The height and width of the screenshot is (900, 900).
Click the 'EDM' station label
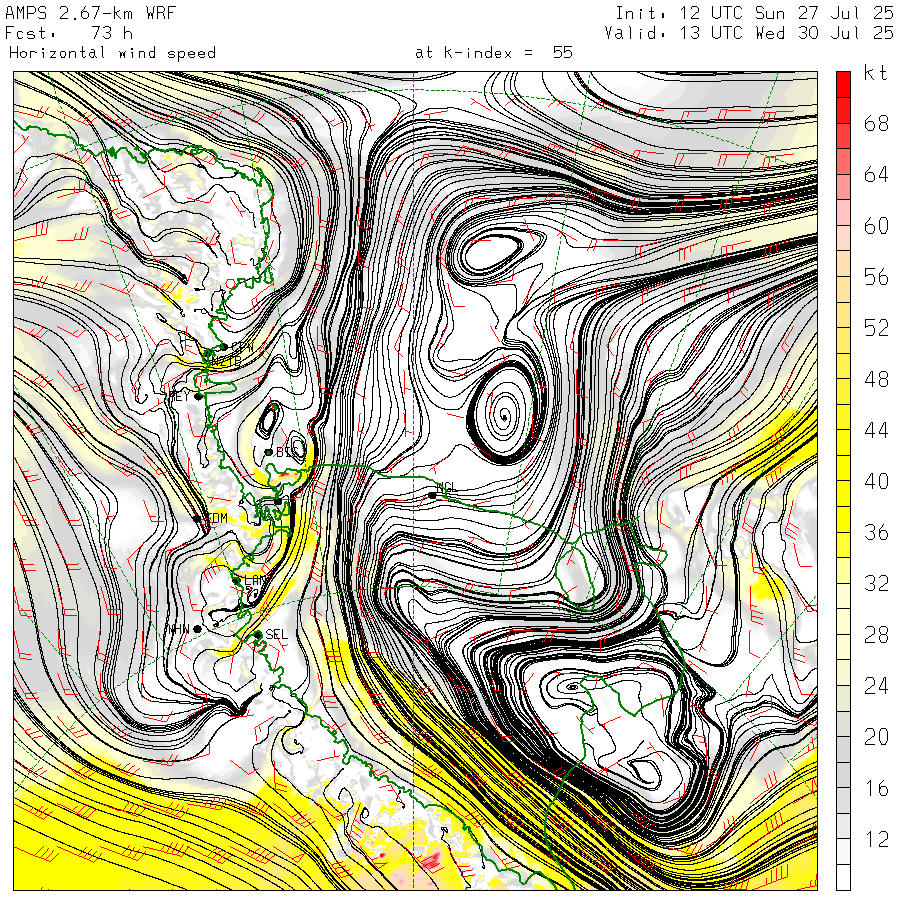(216, 518)
